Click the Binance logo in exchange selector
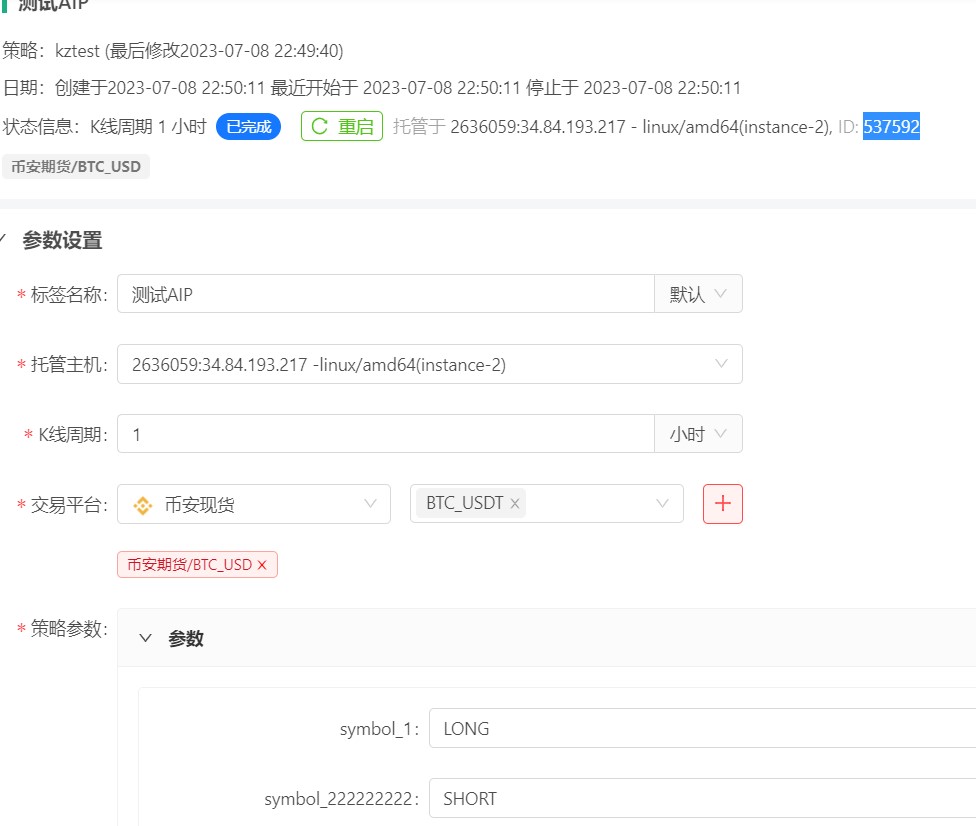Viewport: 976px width, 826px height. [x=143, y=505]
